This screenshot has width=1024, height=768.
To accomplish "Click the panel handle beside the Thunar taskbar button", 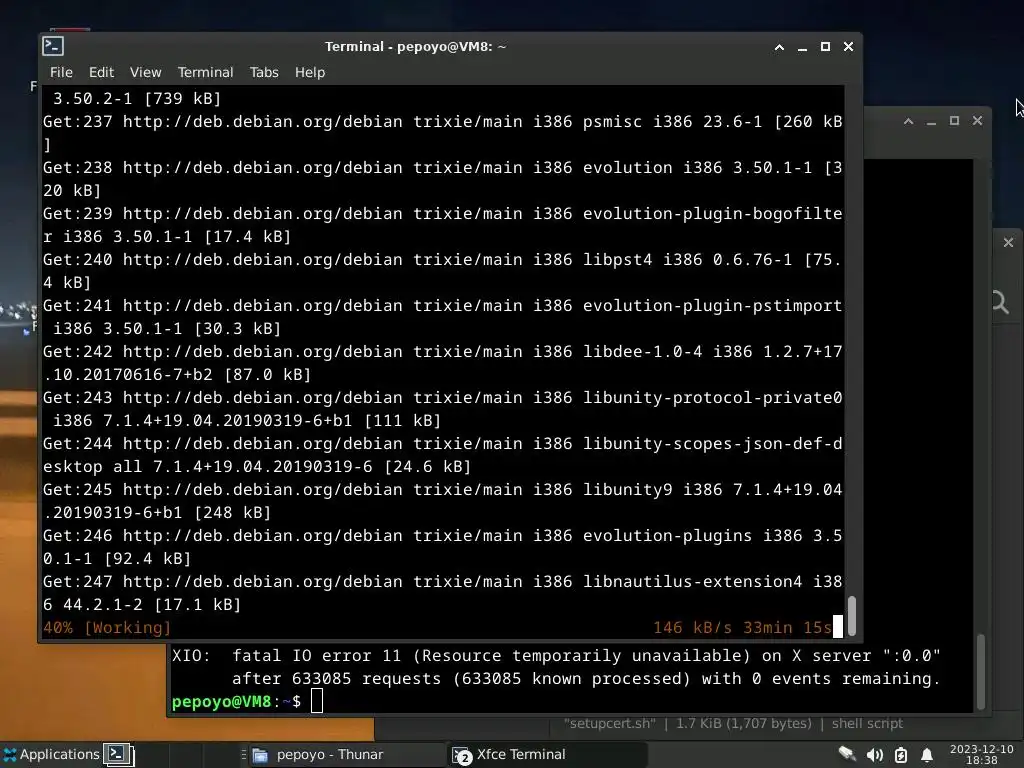I will pos(244,754).
